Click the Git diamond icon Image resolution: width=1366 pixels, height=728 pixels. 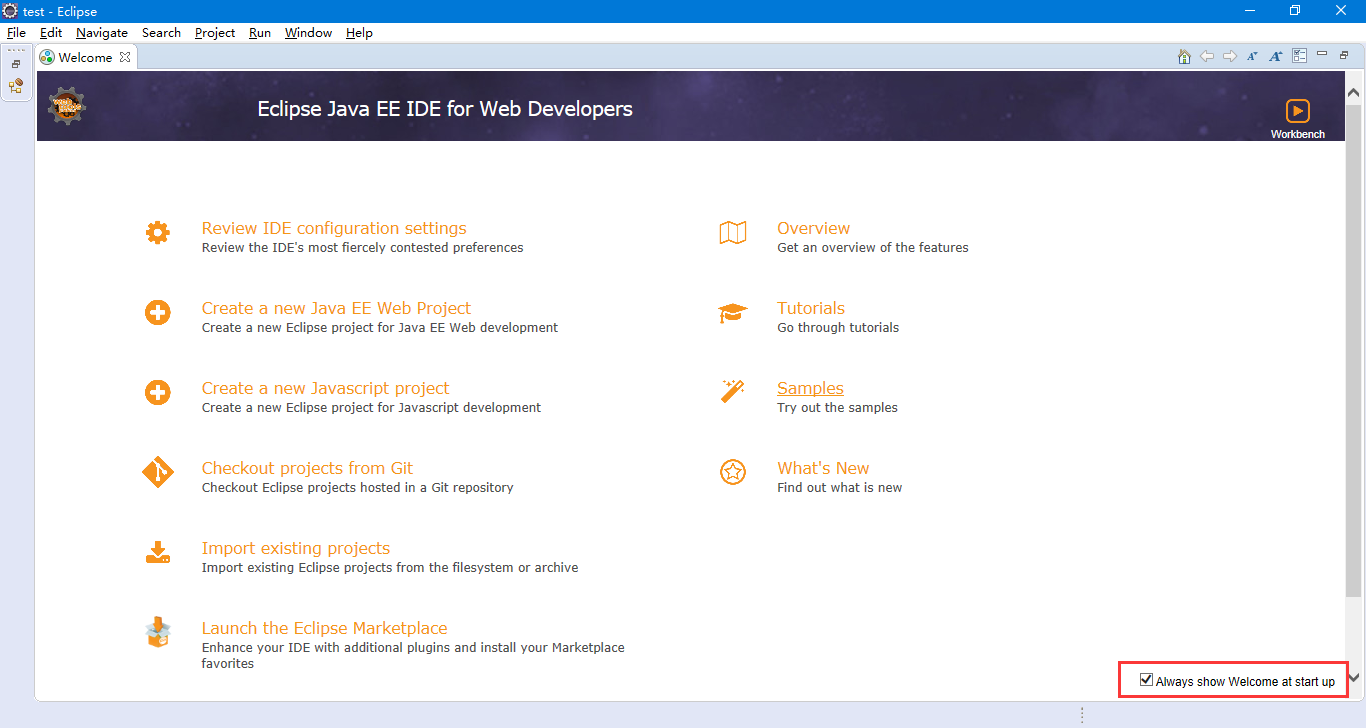pyautogui.click(x=157, y=472)
